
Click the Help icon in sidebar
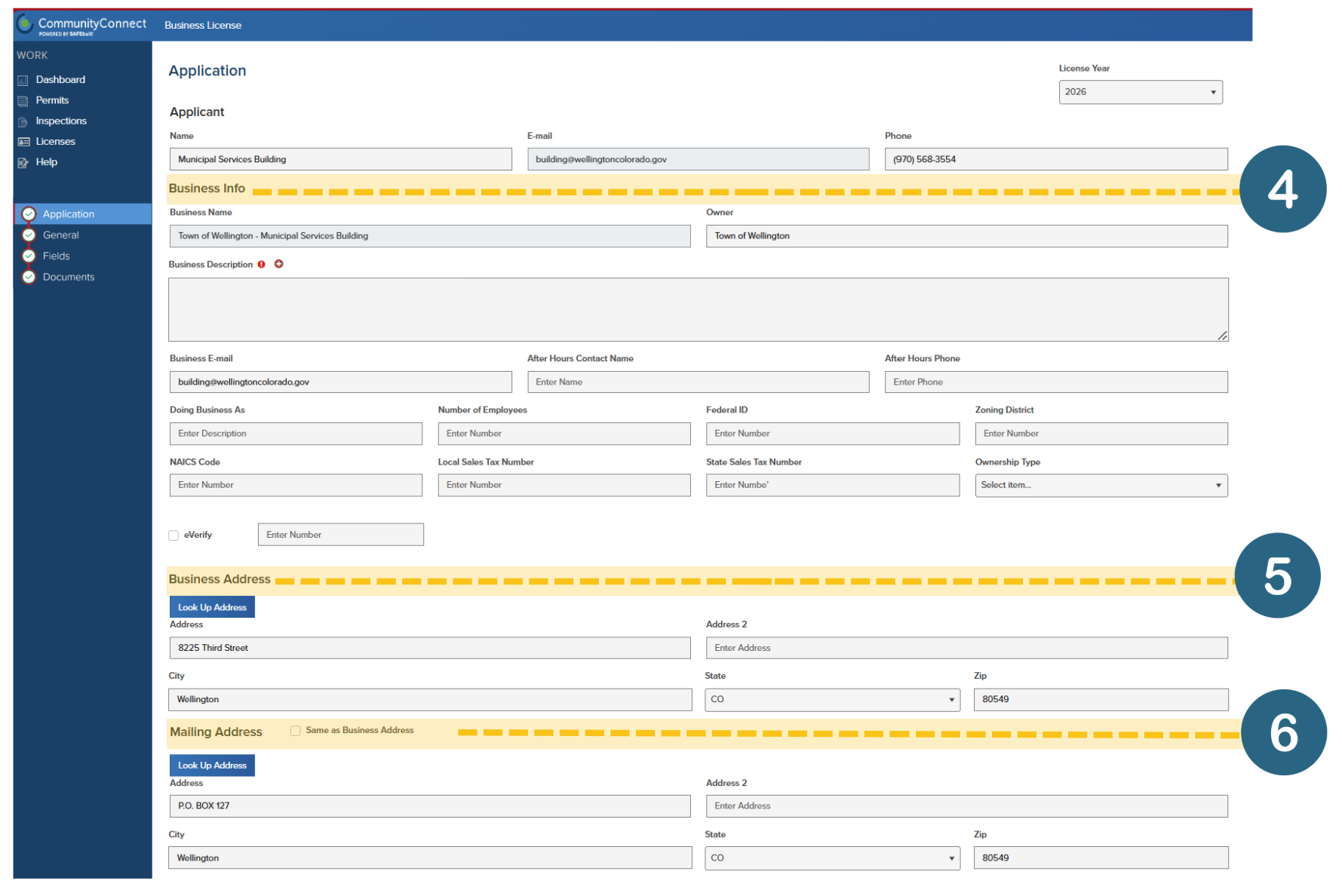[23, 162]
